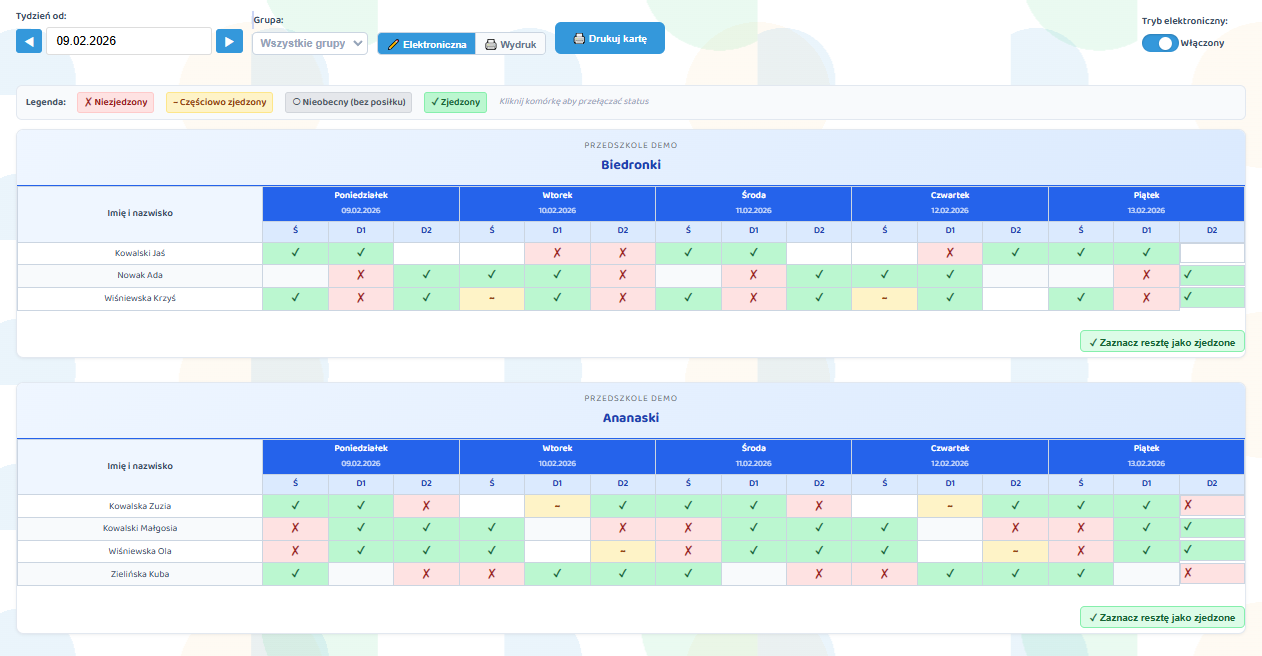Toggle Nowak Ada Monday D1 cross cell

click(x=360, y=275)
